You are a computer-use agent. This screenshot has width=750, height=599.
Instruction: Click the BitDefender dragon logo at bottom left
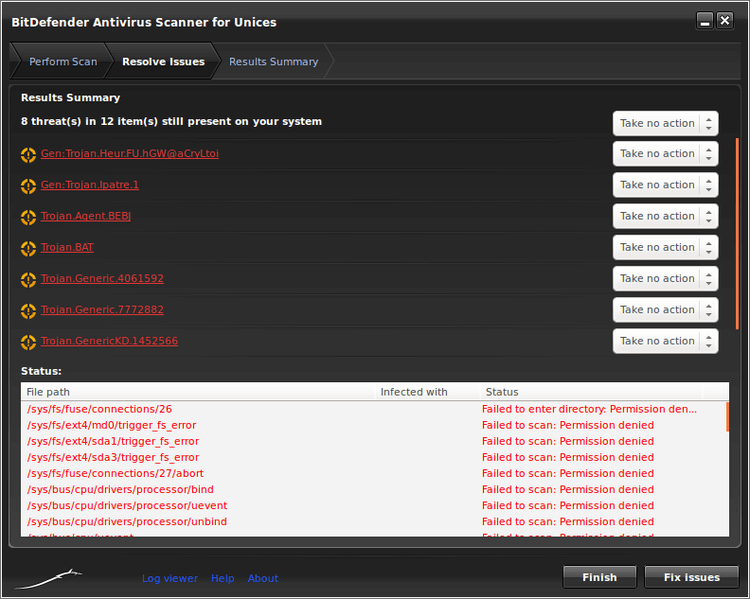click(48, 578)
